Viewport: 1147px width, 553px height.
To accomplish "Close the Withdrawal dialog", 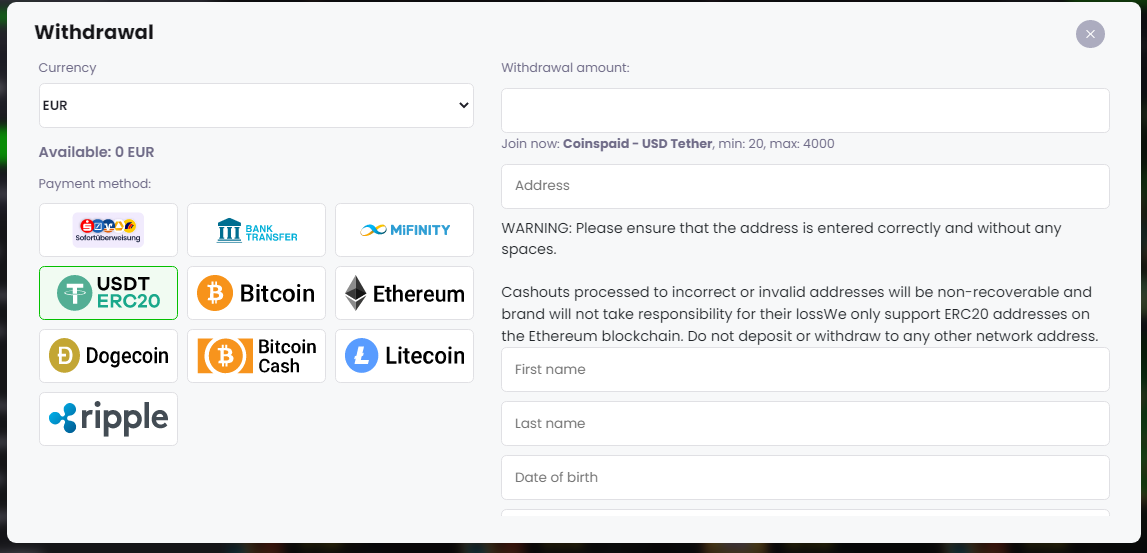I will click(x=1090, y=34).
